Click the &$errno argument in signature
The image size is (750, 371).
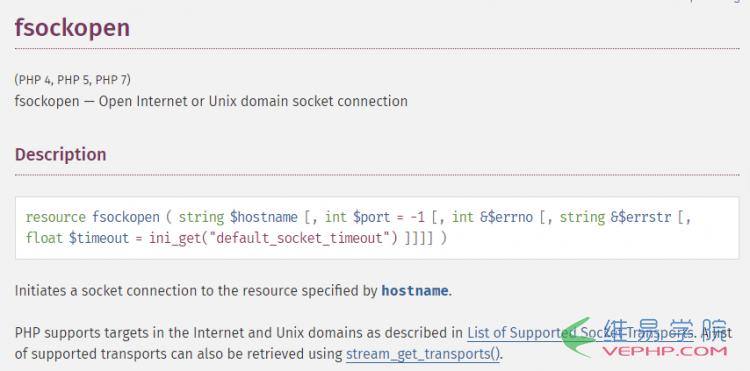507,218
